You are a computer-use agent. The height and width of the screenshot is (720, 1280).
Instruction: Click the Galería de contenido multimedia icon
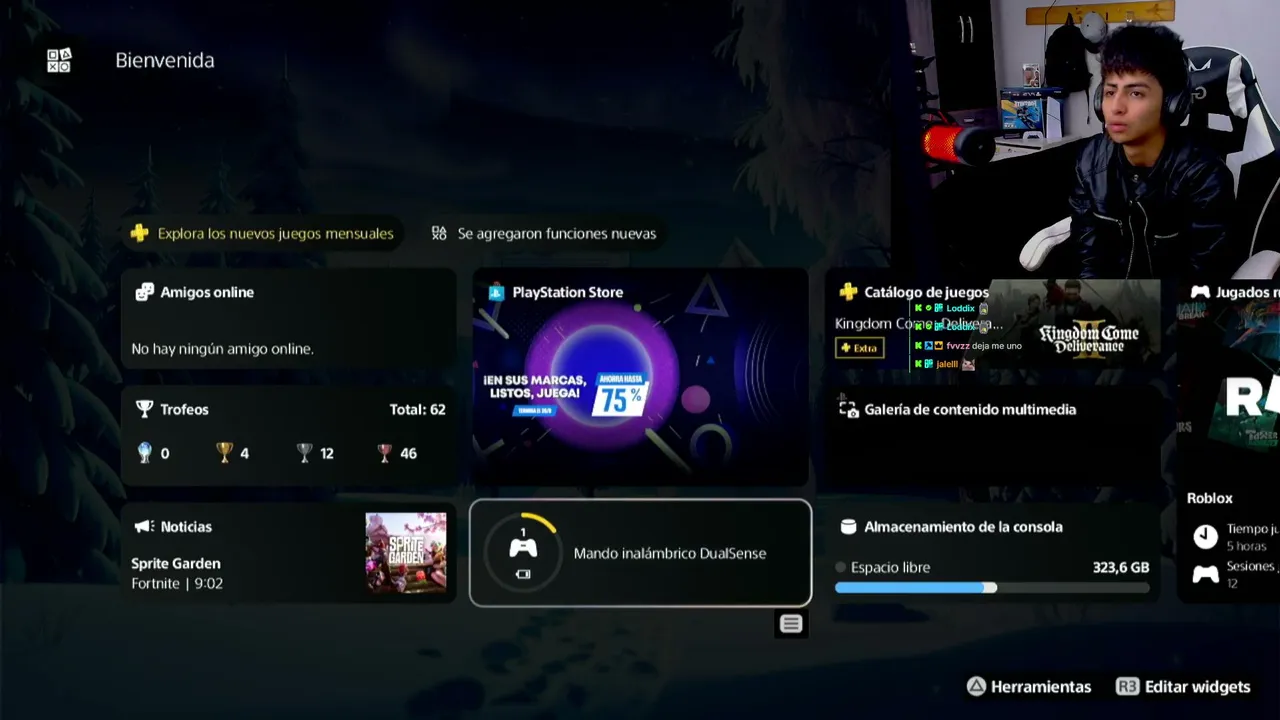tap(849, 409)
